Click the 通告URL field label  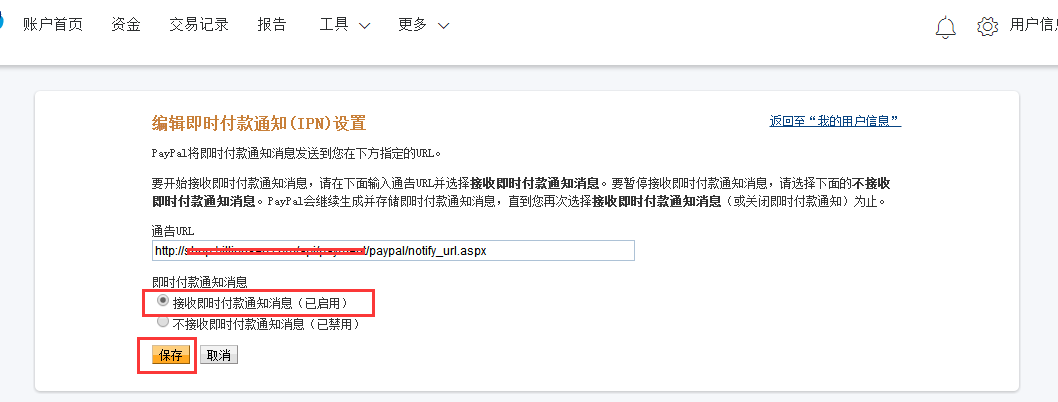tap(172, 231)
